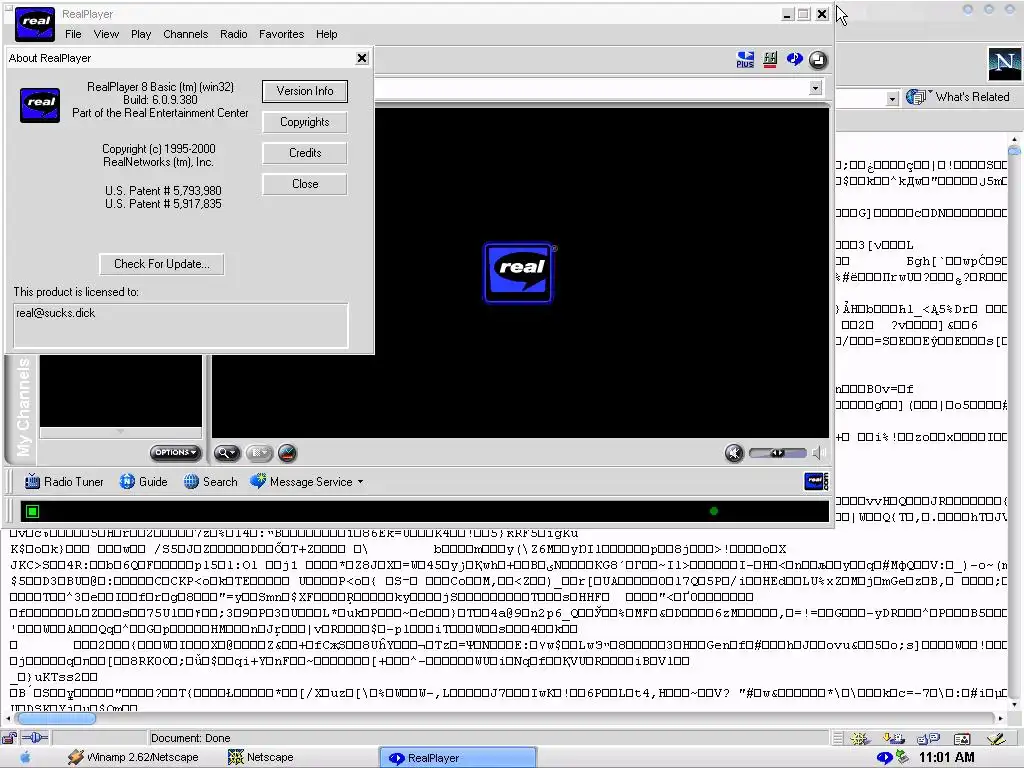
Task: Open the Guide globe icon
Action: point(127,482)
